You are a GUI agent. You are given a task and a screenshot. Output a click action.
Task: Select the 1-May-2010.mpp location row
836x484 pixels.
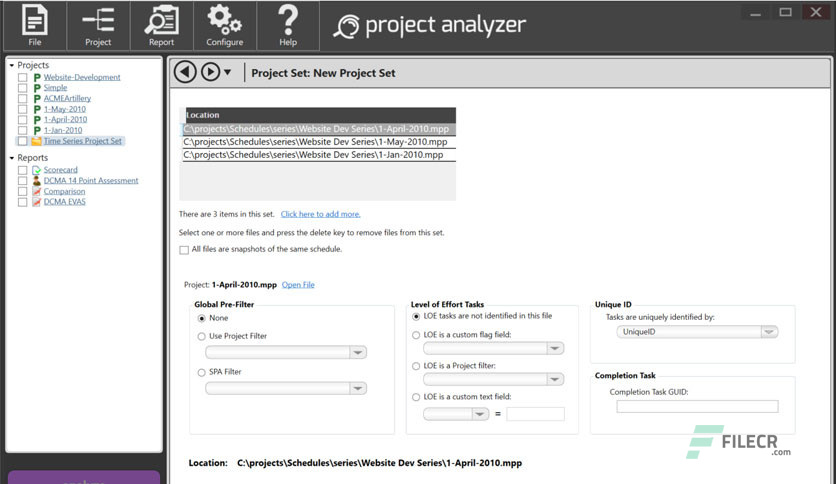pyautogui.click(x=319, y=142)
